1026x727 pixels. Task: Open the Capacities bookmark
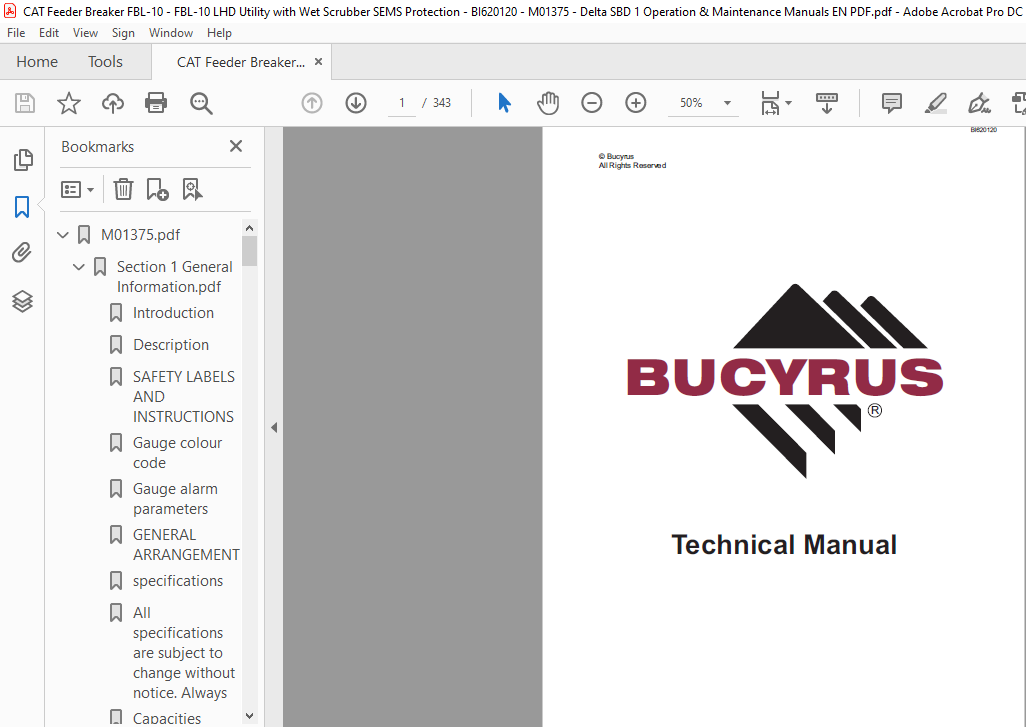[167, 718]
